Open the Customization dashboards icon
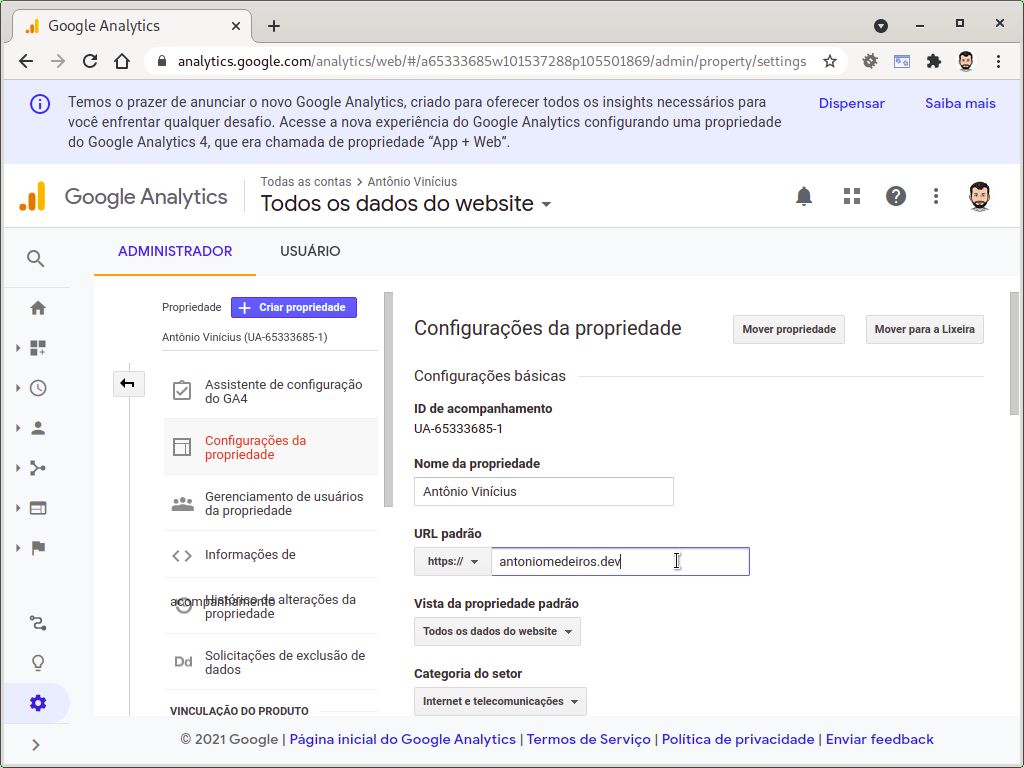The width and height of the screenshot is (1024, 768). point(38,348)
